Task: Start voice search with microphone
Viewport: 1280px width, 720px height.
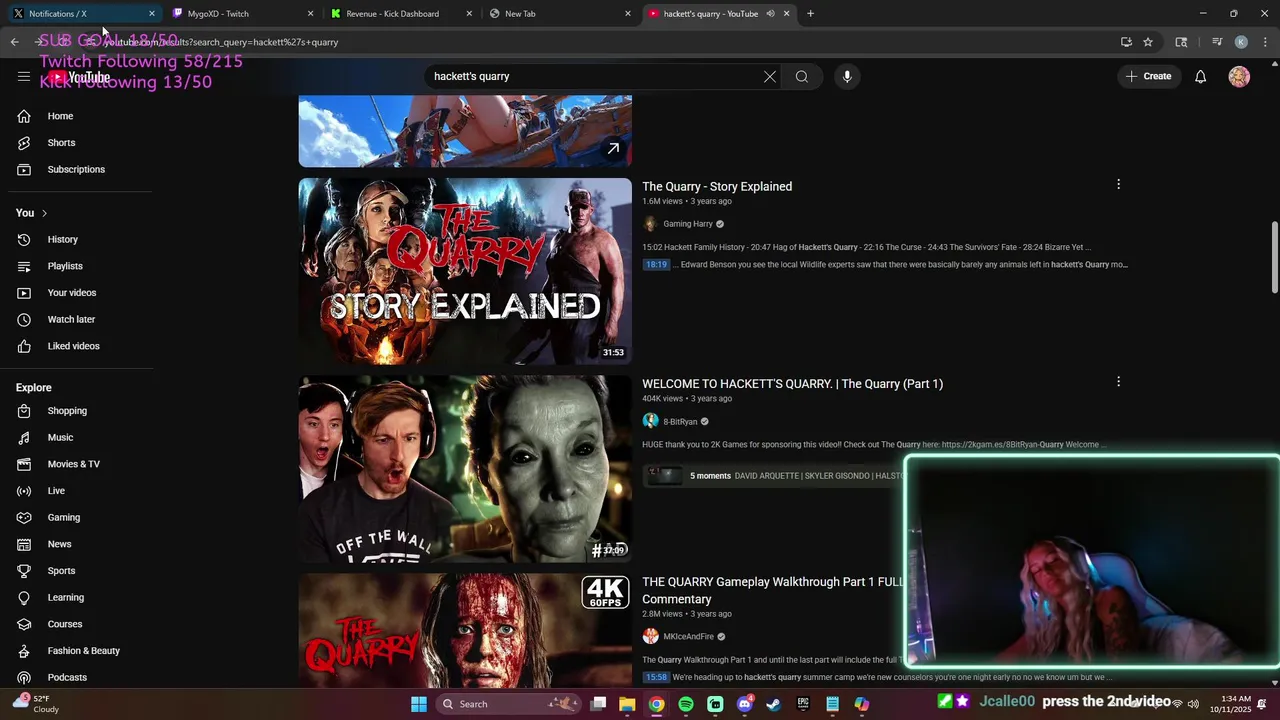Action: tap(847, 77)
